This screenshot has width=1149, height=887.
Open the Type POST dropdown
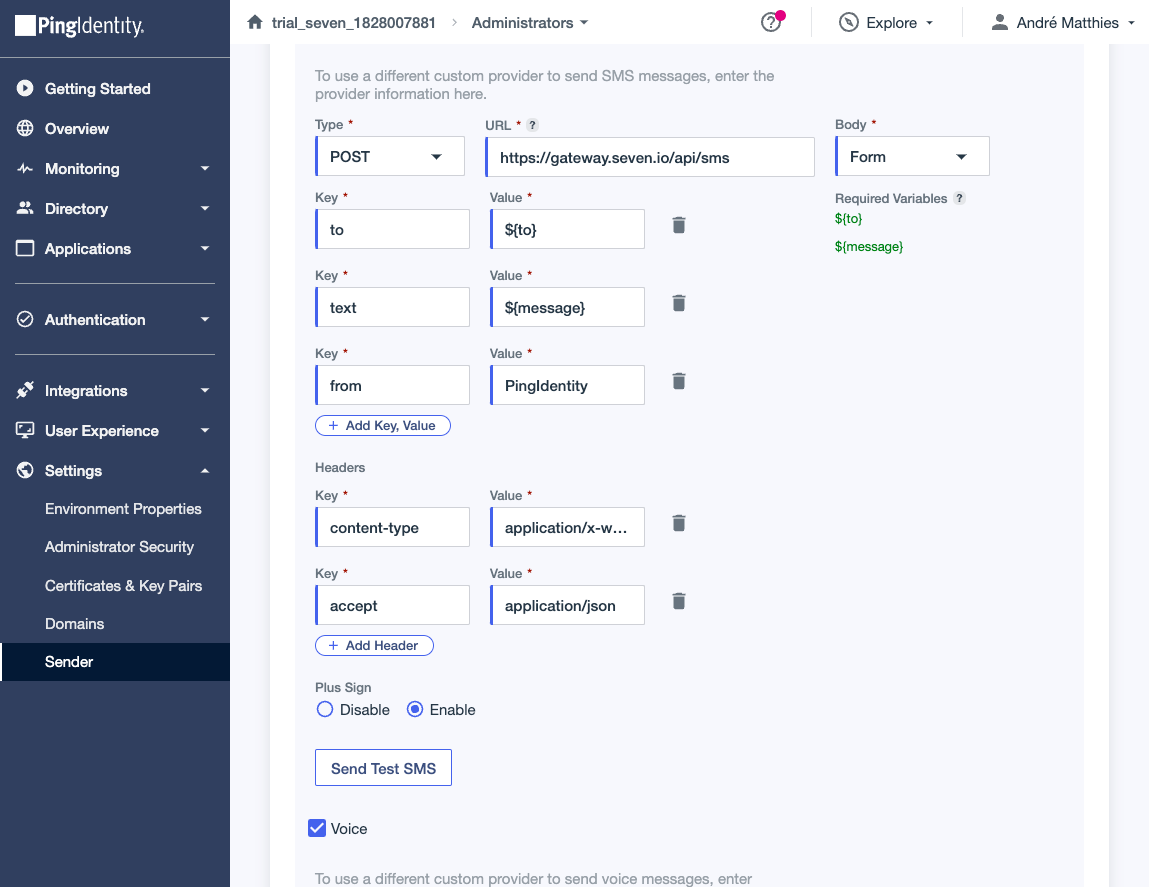(x=390, y=157)
